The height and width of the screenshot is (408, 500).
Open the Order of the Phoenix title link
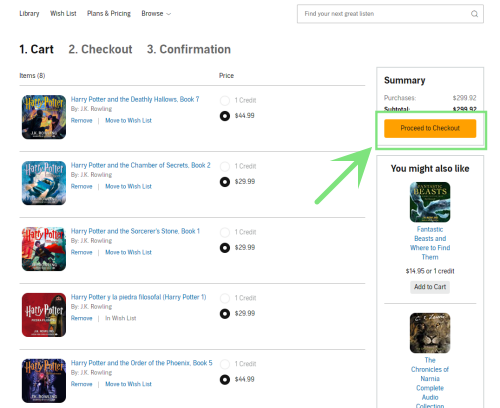tap(141, 363)
